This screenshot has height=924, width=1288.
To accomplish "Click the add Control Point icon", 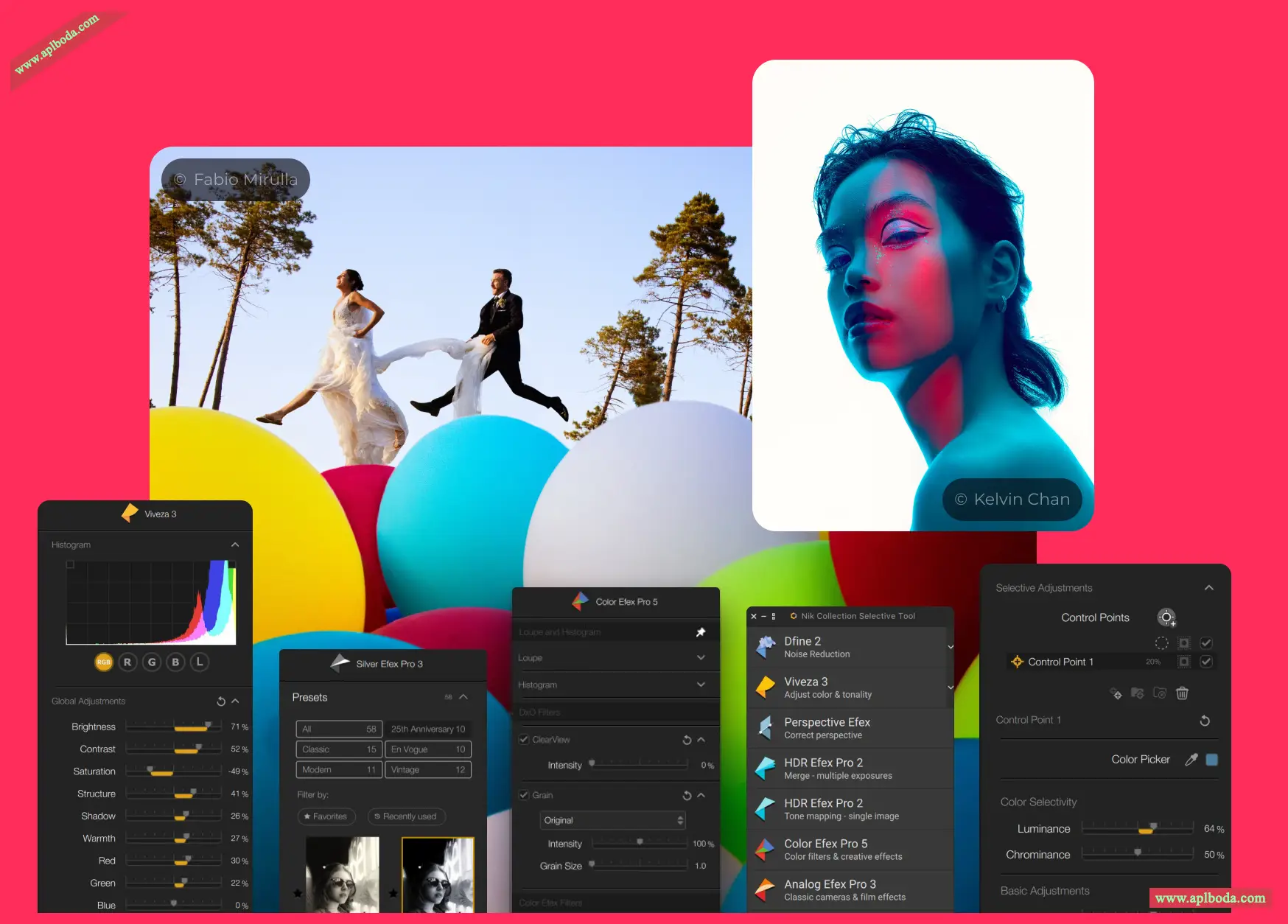I will pos(1166,617).
